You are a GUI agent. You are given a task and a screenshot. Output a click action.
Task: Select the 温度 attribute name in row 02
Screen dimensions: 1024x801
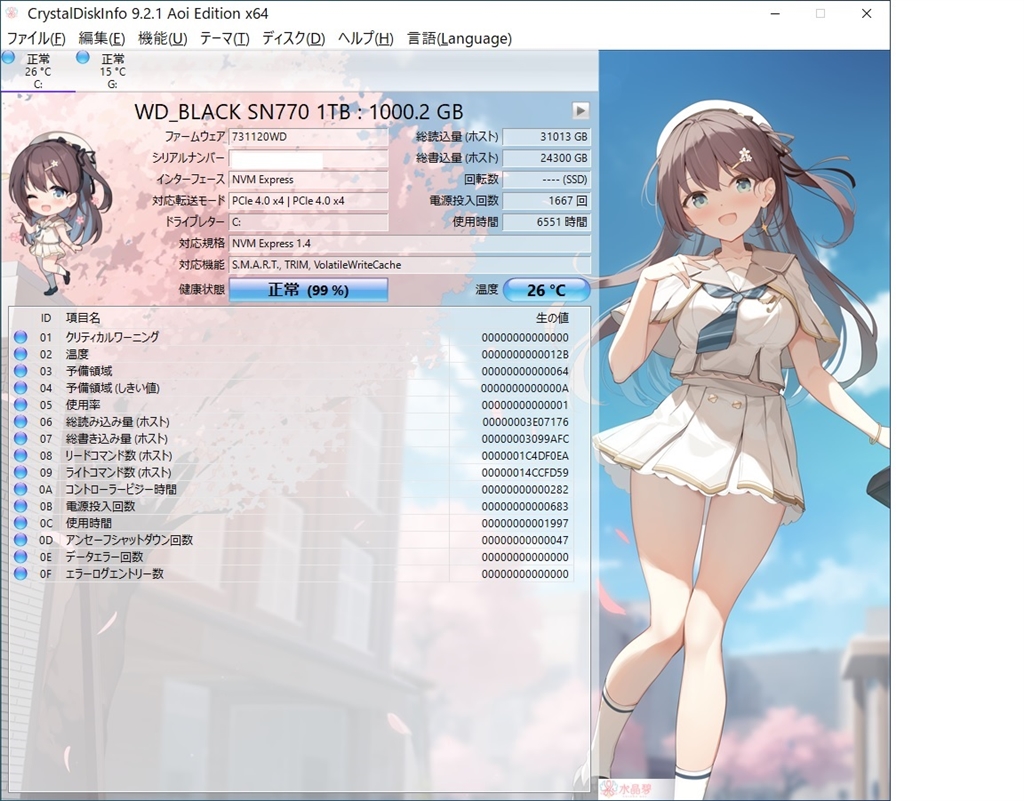click(x=77, y=354)
